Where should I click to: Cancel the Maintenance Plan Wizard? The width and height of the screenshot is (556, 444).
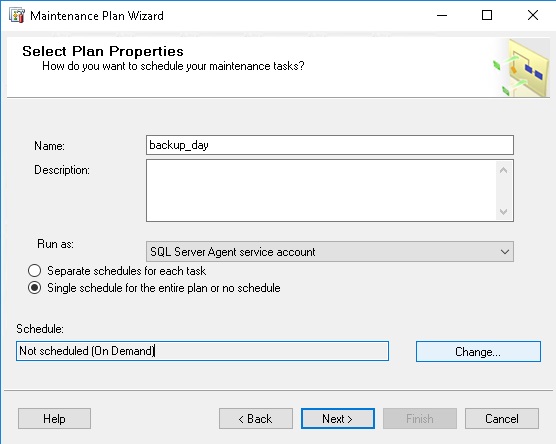[502, 419]
